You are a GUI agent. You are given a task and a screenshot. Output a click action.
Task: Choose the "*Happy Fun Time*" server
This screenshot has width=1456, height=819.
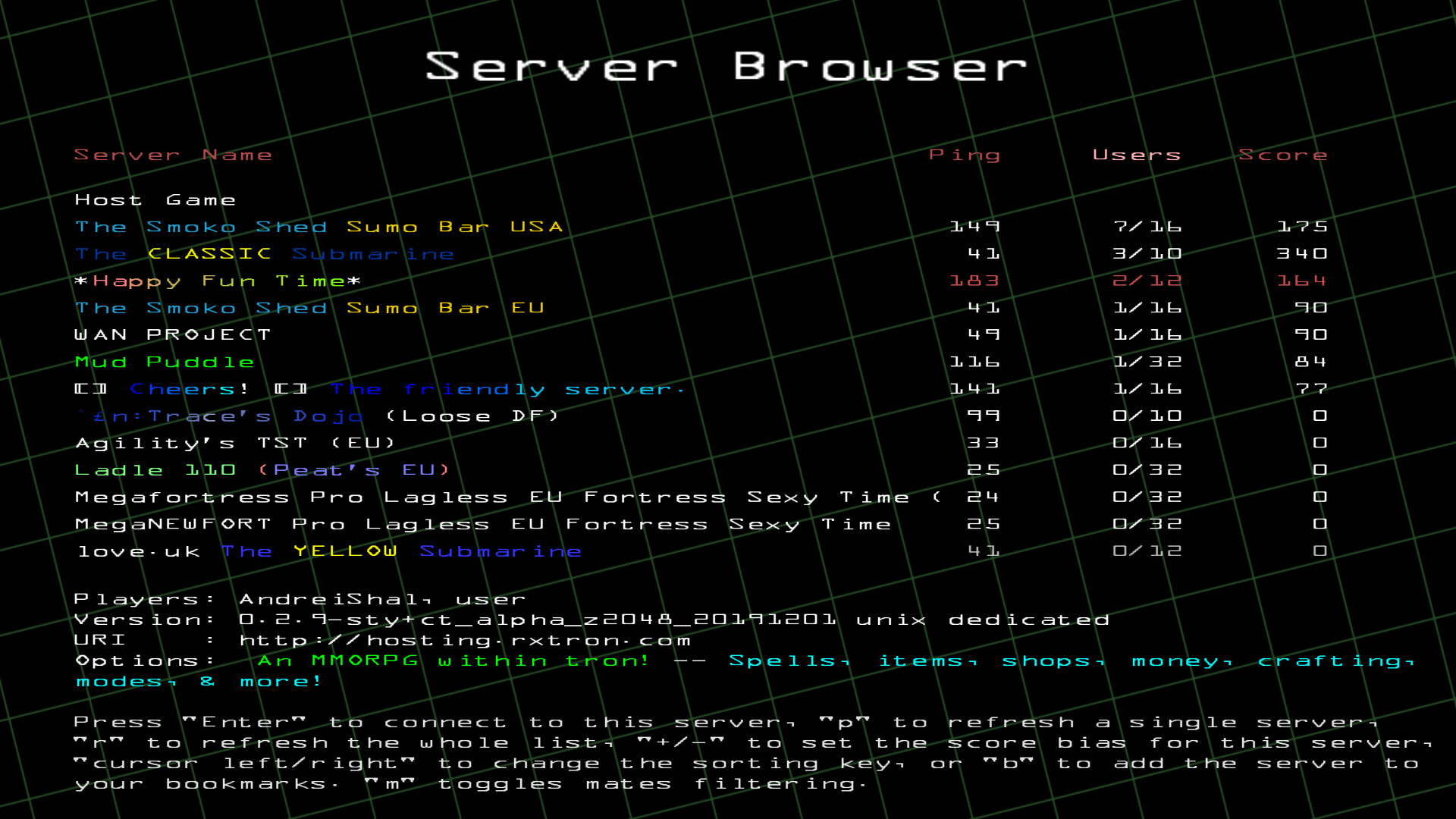click(218, 281)
